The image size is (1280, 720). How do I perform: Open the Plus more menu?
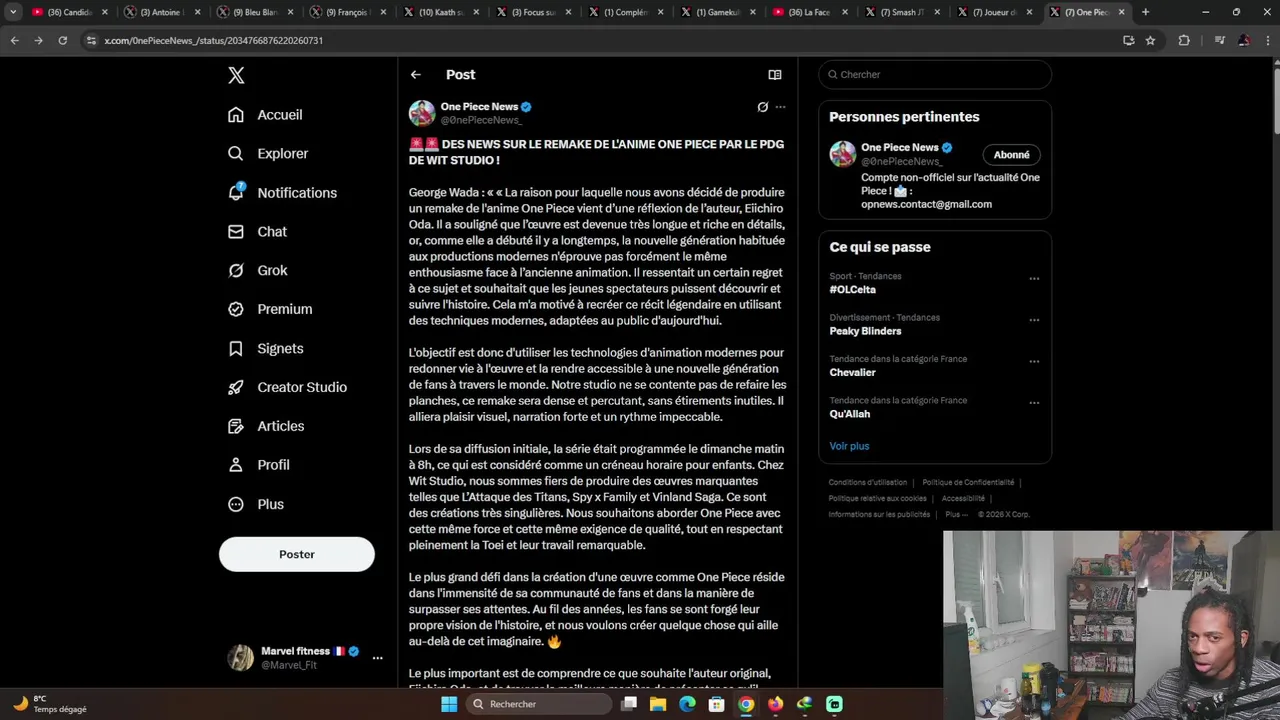255,505
